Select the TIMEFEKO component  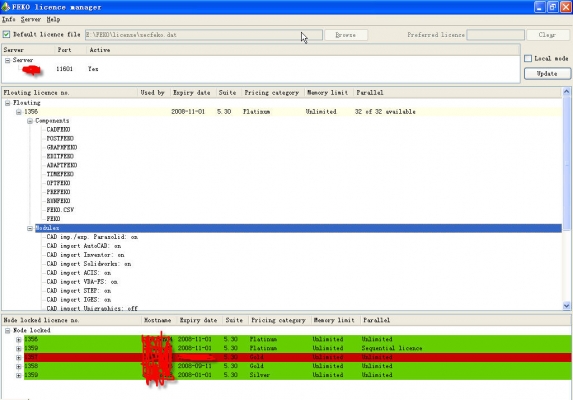pos(60,174)
